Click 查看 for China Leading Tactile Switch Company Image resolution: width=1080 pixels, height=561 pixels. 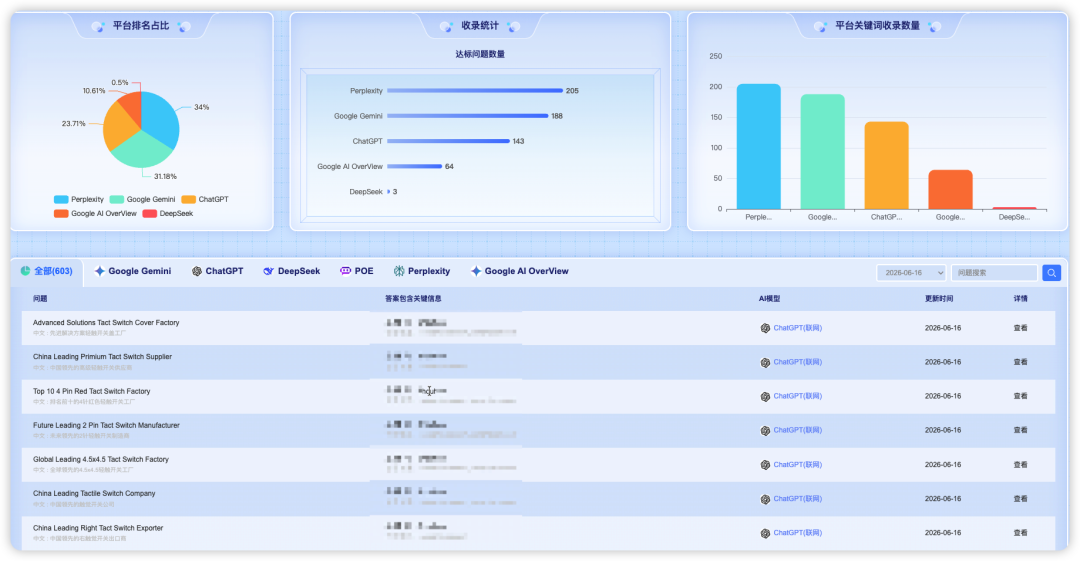click(1020, 498)
